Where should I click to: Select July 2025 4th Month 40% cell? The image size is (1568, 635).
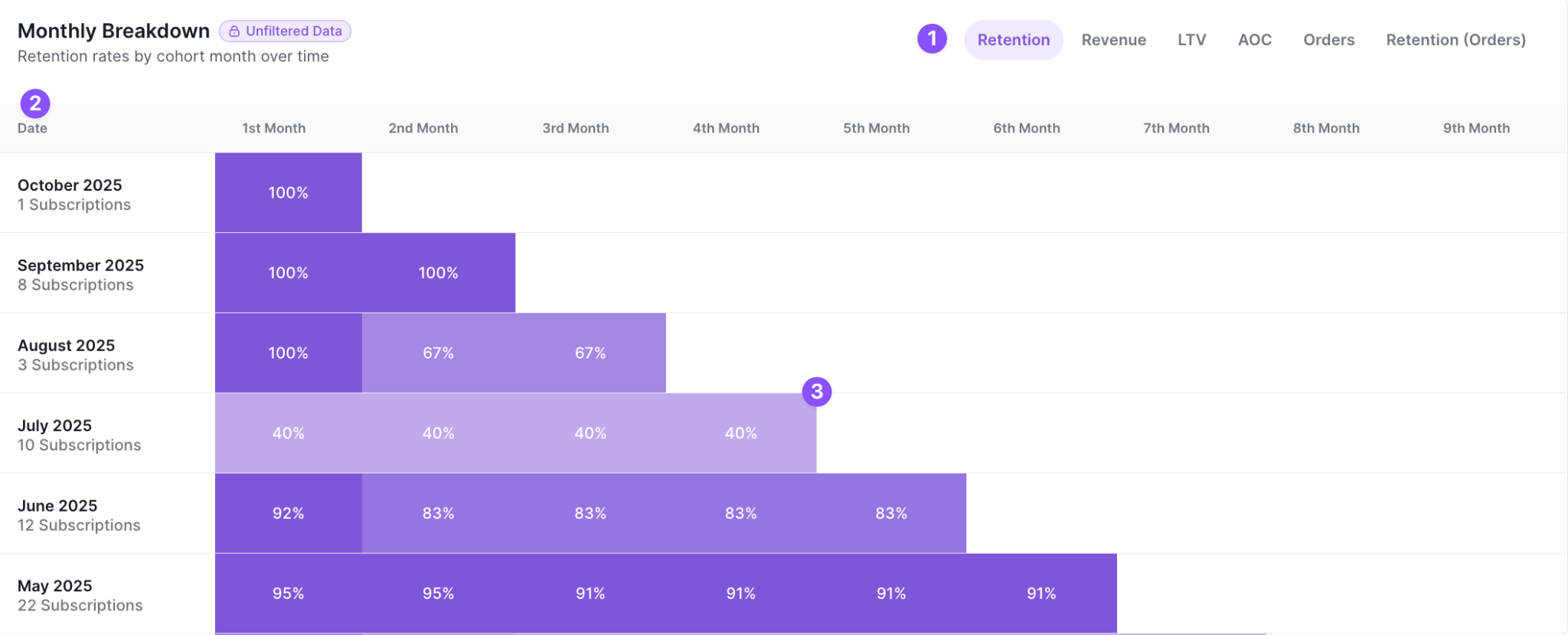(741, 434)
